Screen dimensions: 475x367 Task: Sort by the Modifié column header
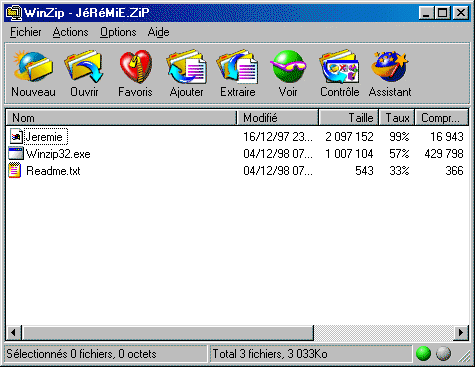[278, 118]
